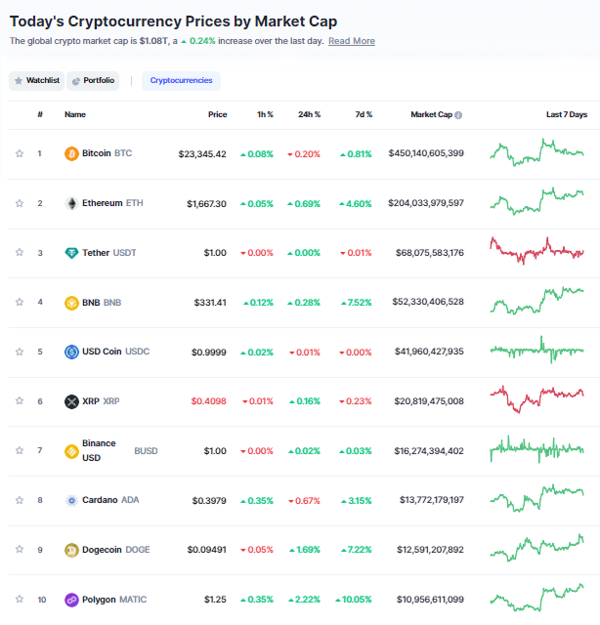600x625 pixels.
Task: Click the Ethereum diamond logo icon
Action: pyautogui.click(x=71, y=203)
